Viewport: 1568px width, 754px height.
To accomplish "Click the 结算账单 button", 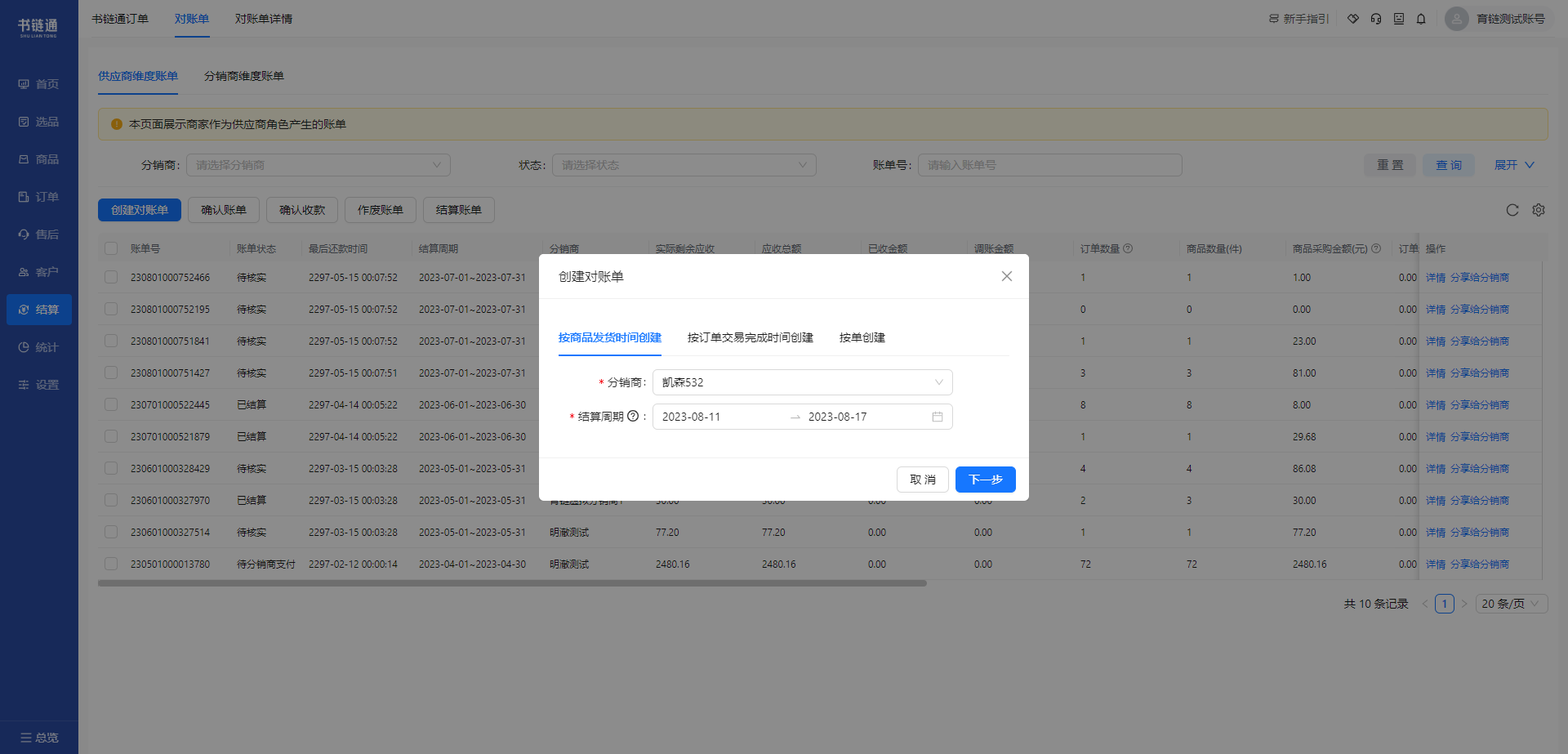I will (459, 210).
